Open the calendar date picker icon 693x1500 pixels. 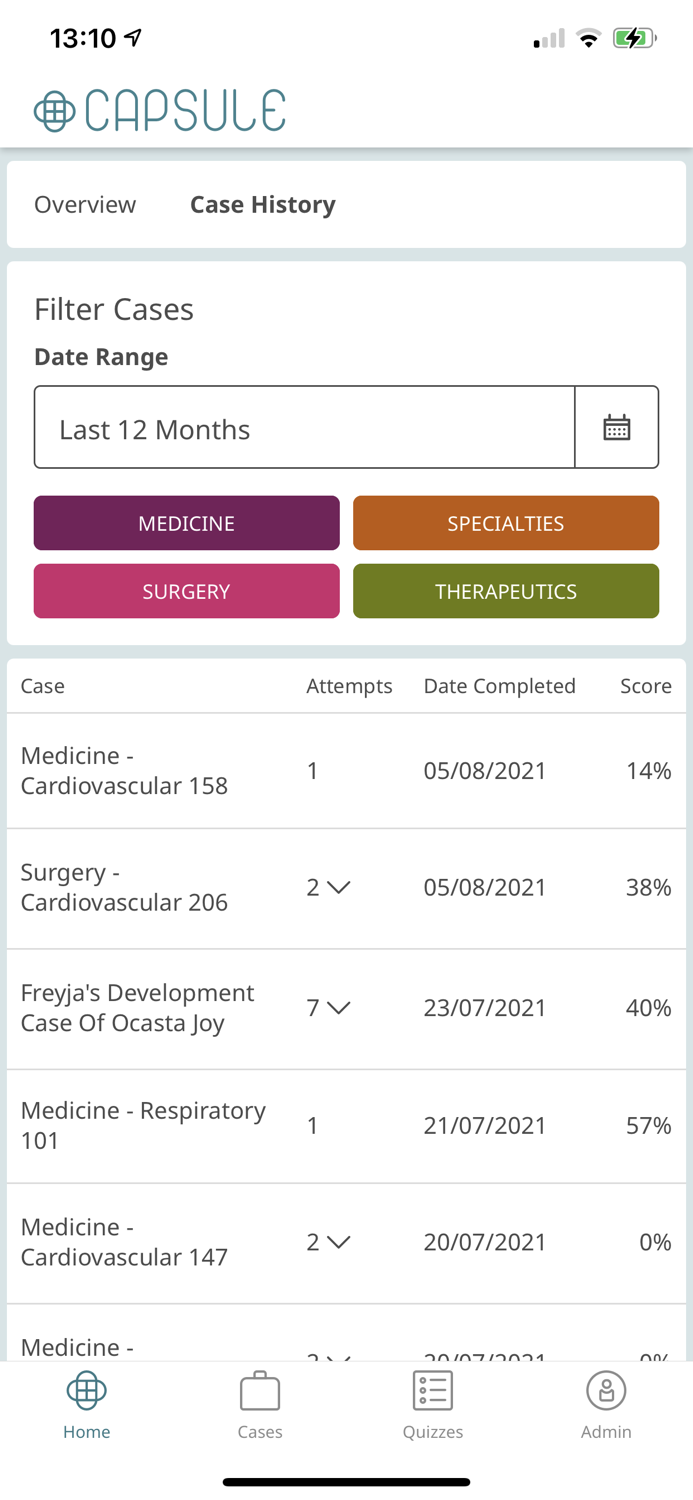pyautogui.click(x=617, y=426)
